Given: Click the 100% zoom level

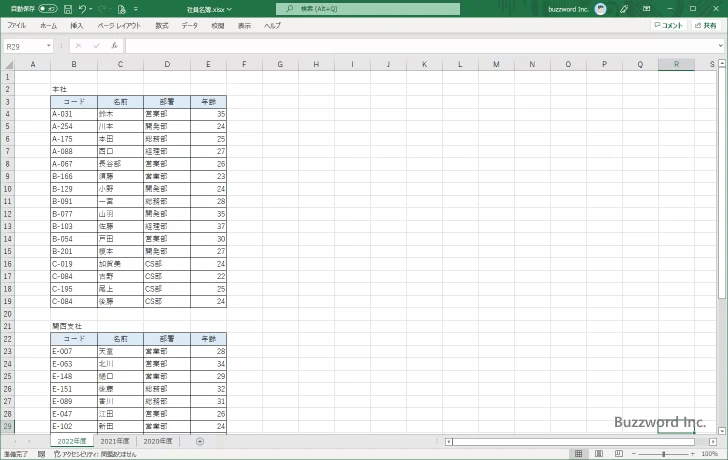Looking at the screenshot, I should 709,454.
